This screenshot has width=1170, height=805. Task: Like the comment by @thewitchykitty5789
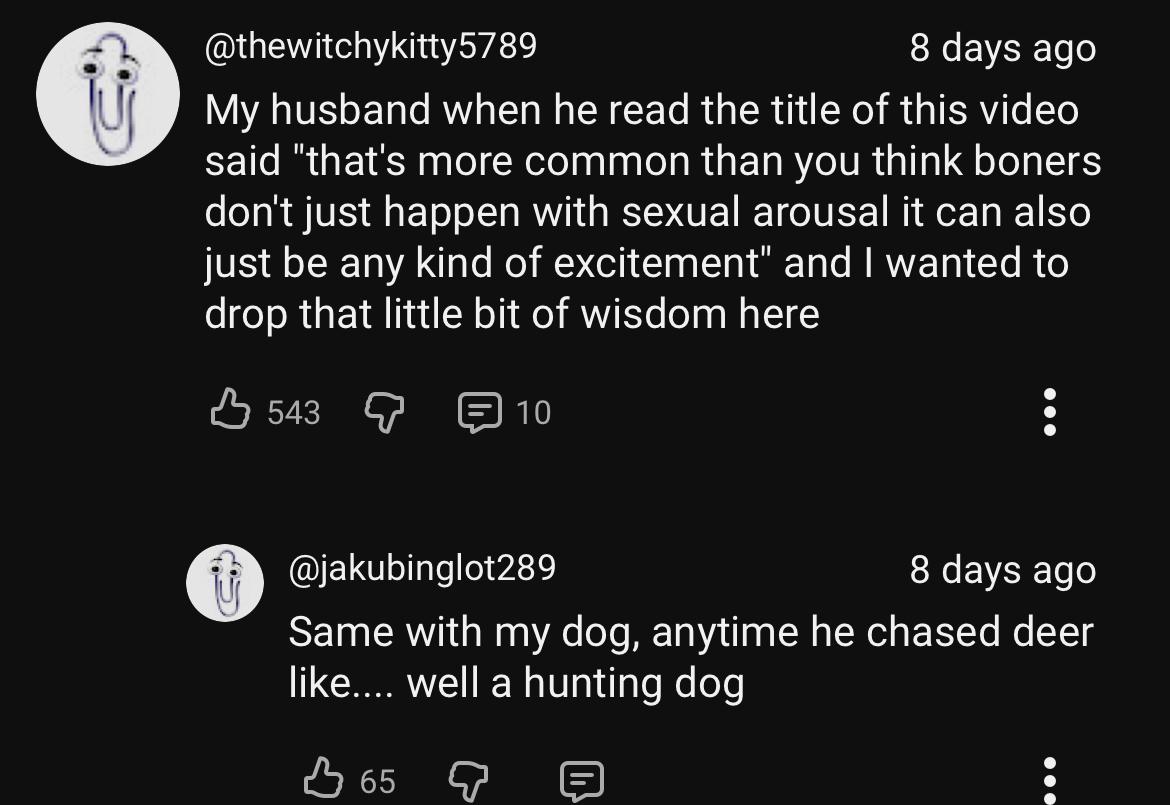tap(230, 411)
